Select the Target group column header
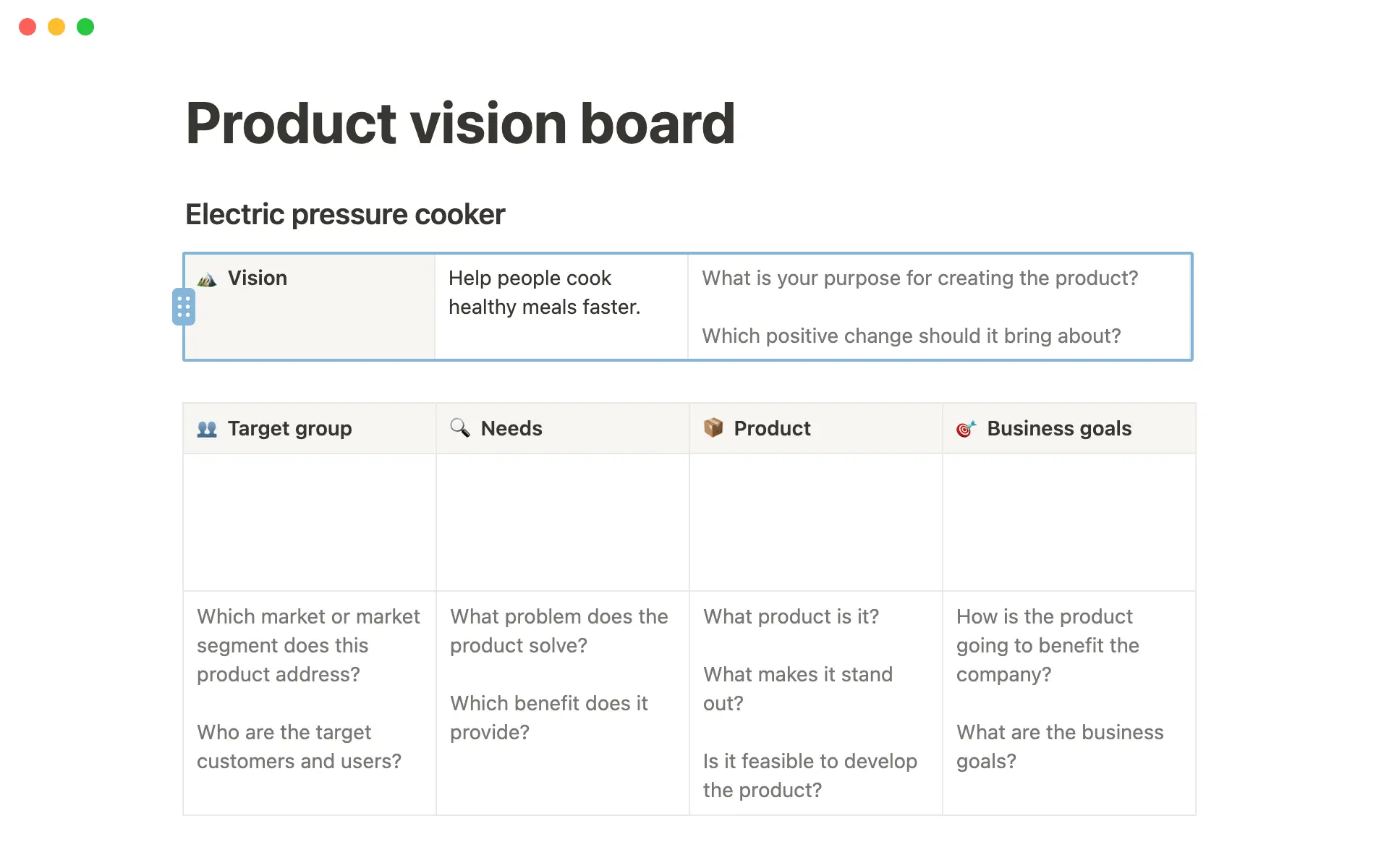1389x868 pixels. (289, 428)
